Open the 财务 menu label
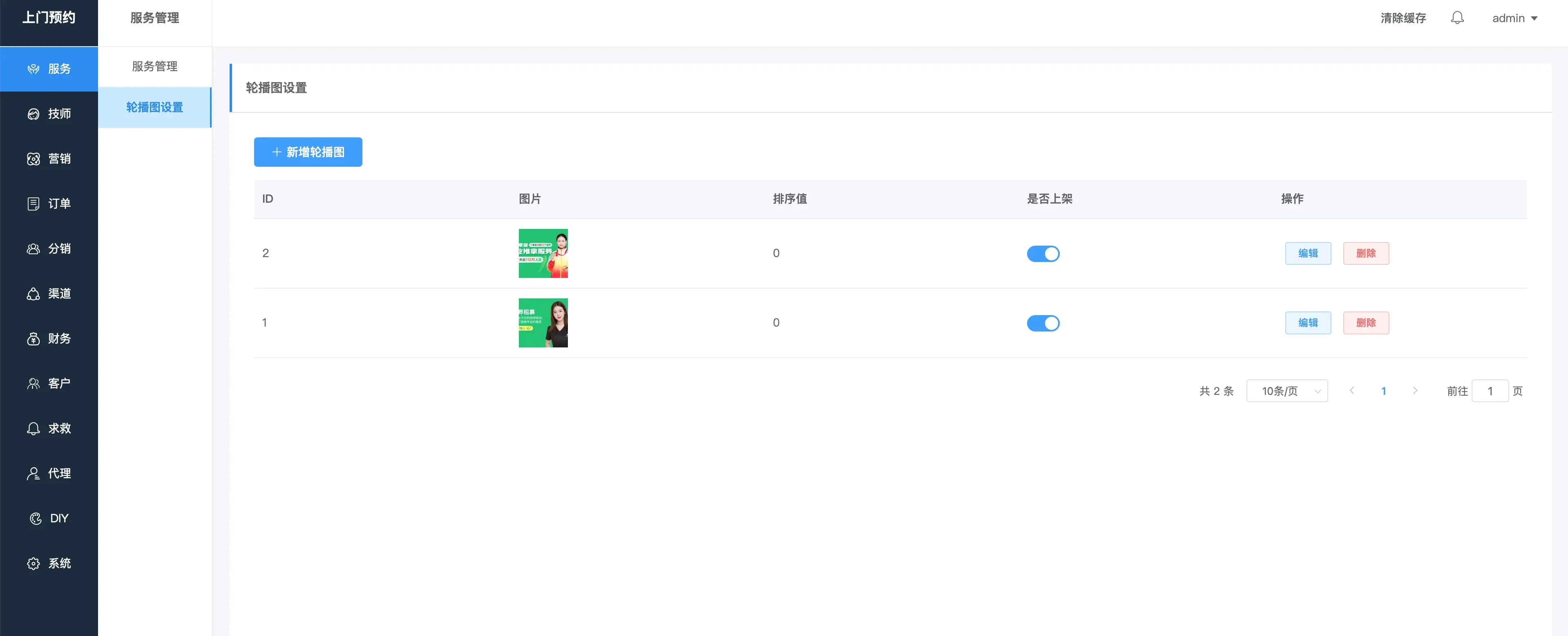The width and height of the screenshot is (1568, 636). point(60,339)
